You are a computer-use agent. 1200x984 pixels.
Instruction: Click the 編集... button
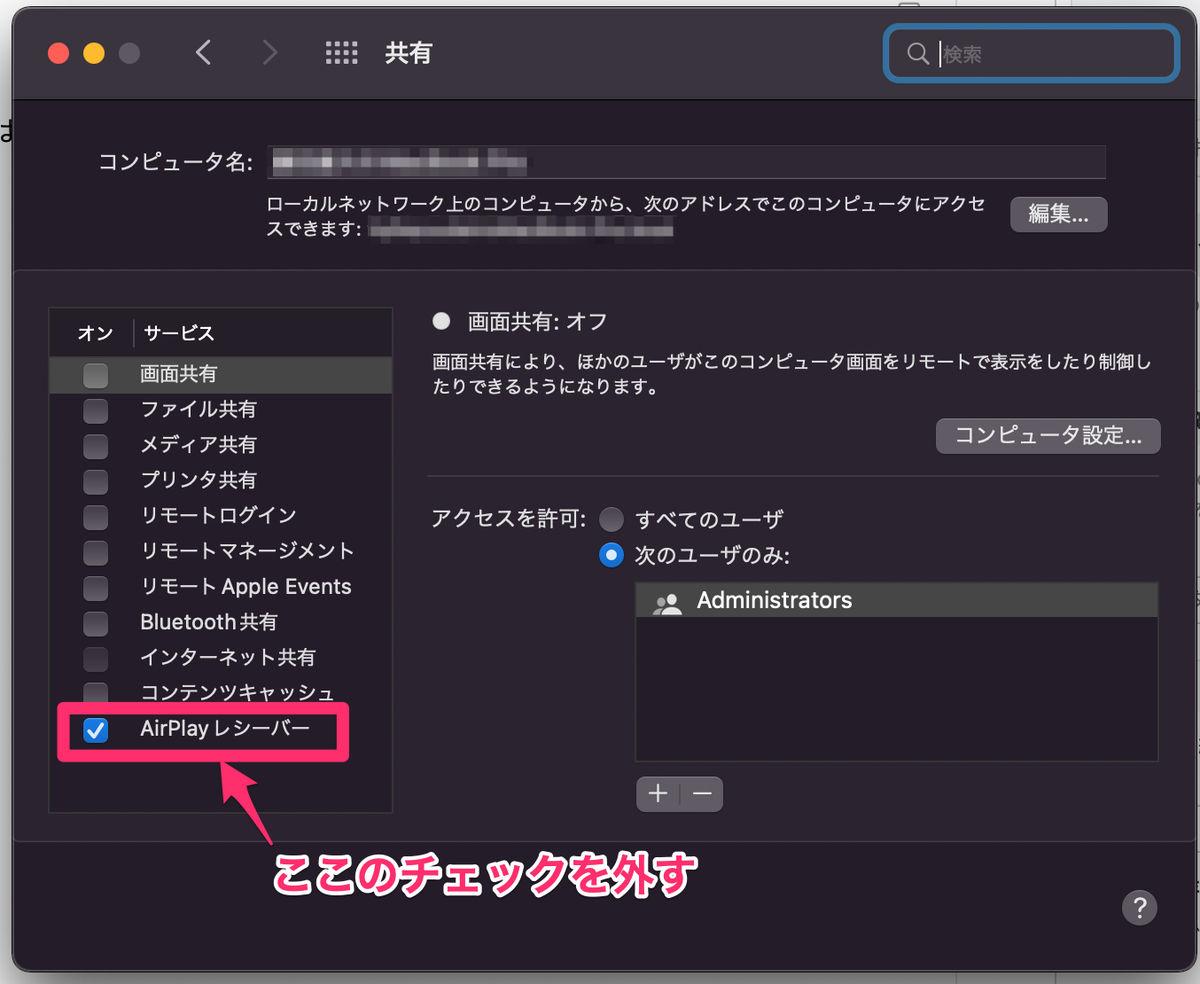click(x=1058, y=214)
